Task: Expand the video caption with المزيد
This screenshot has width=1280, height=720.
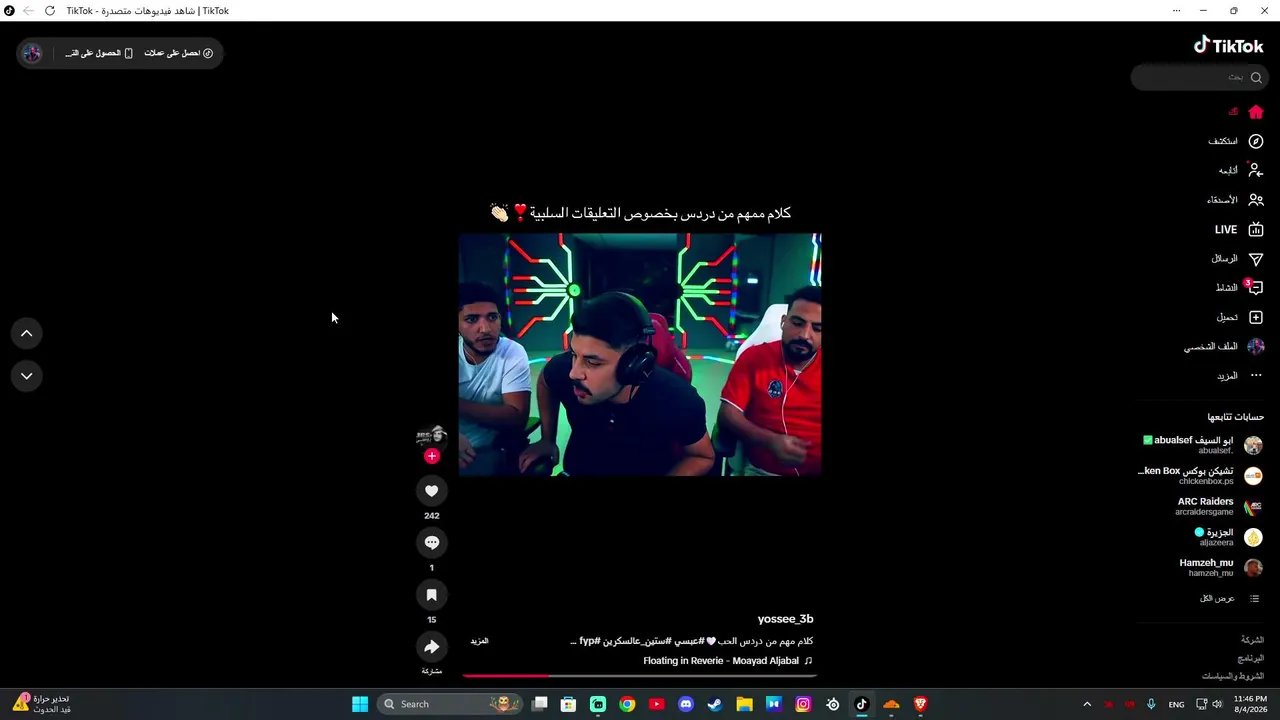Action: [480, 641]
